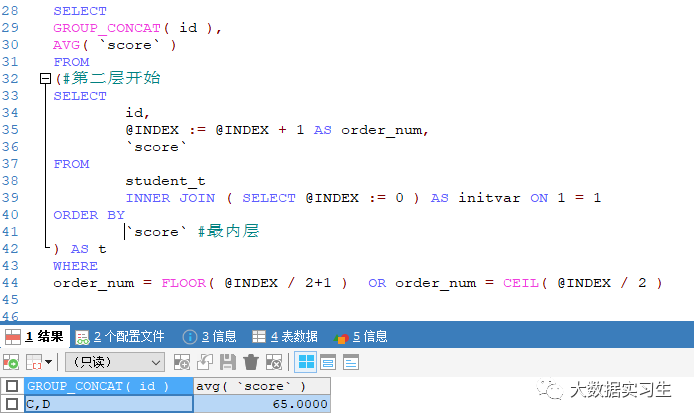Click SELECT keyword on line 28
Viewport: 694px width, 420px height.
coord(80,11)
